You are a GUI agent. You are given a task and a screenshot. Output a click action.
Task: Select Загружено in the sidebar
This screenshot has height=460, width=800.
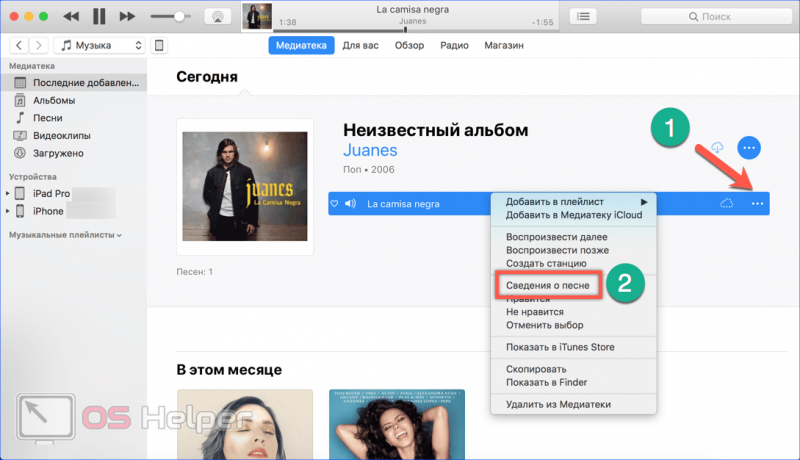tap(58, 153)
